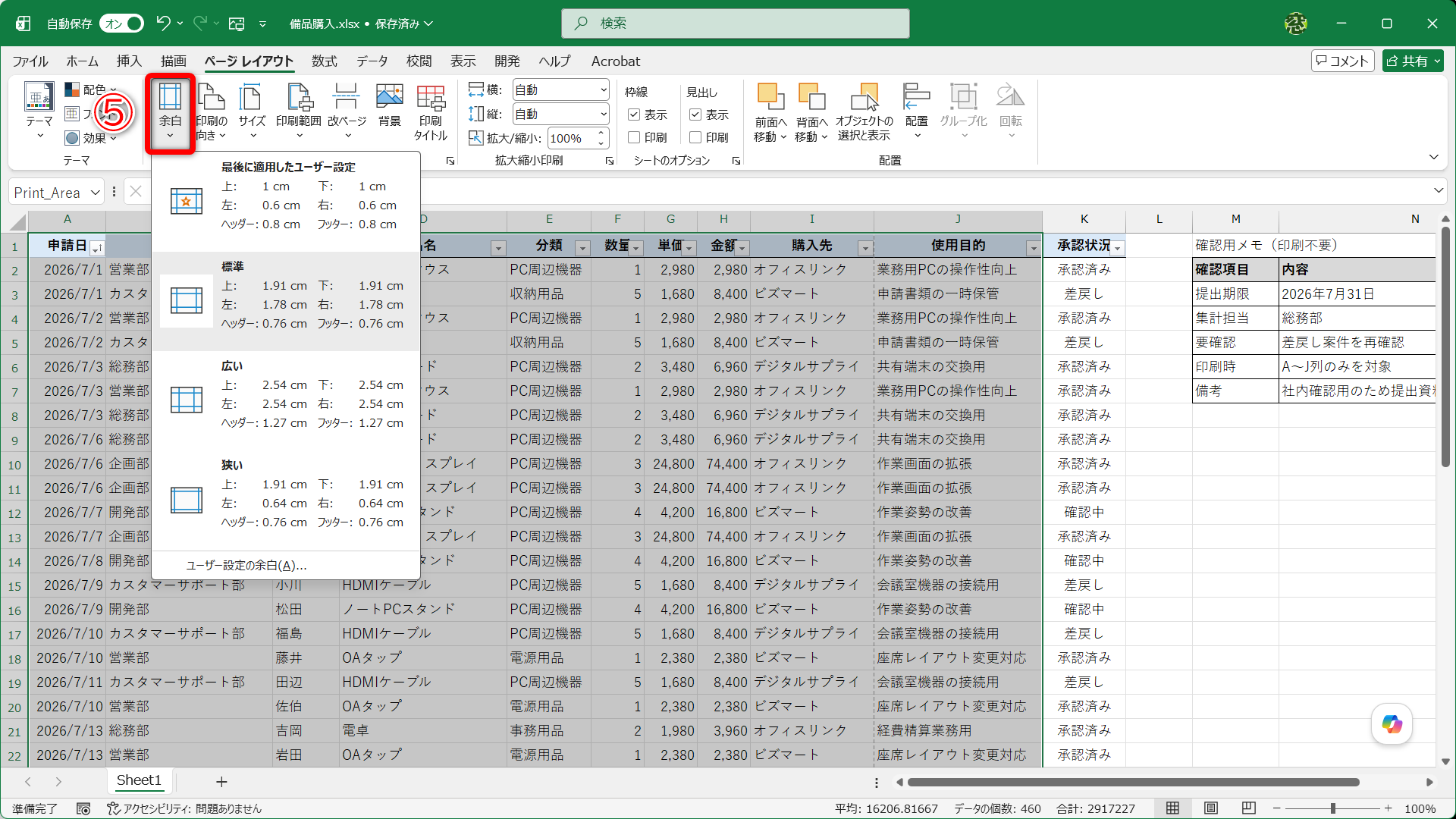1456x819 pixels.
Task: Click the formula bar cancel X icon
Action: pyautogui.click(x=136, y=192)
